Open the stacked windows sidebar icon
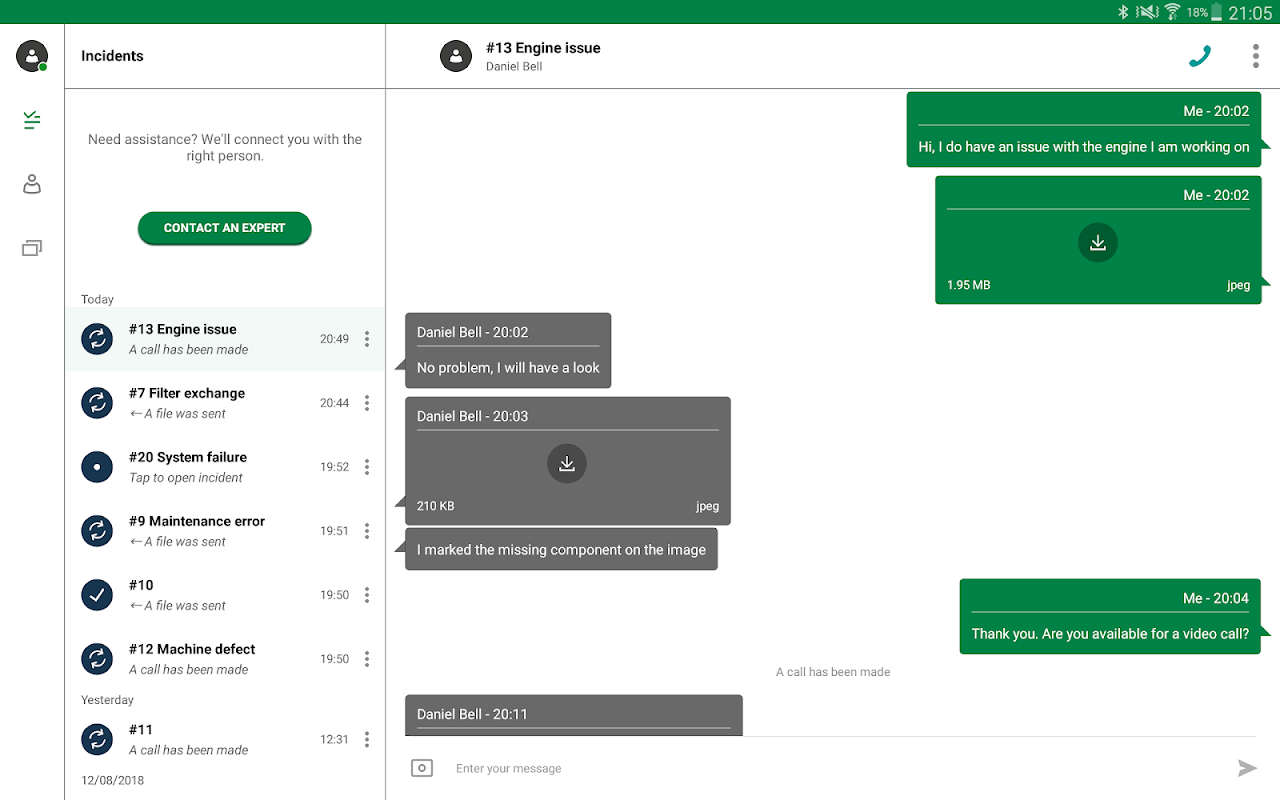1280x800 pixels. (32, 248)
